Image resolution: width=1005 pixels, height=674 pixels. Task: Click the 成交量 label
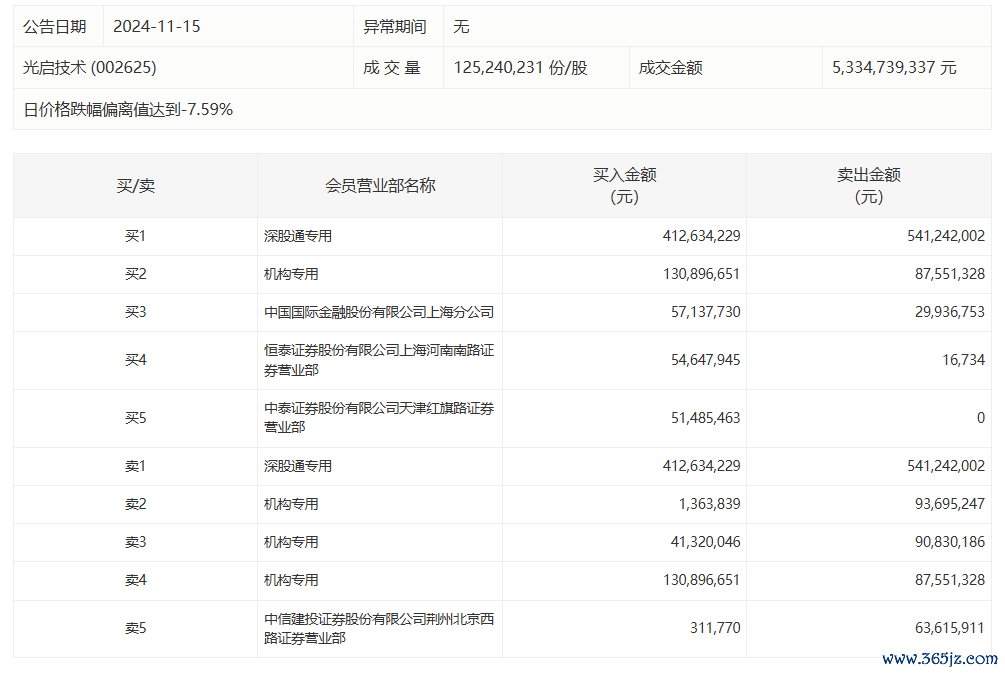392,68
